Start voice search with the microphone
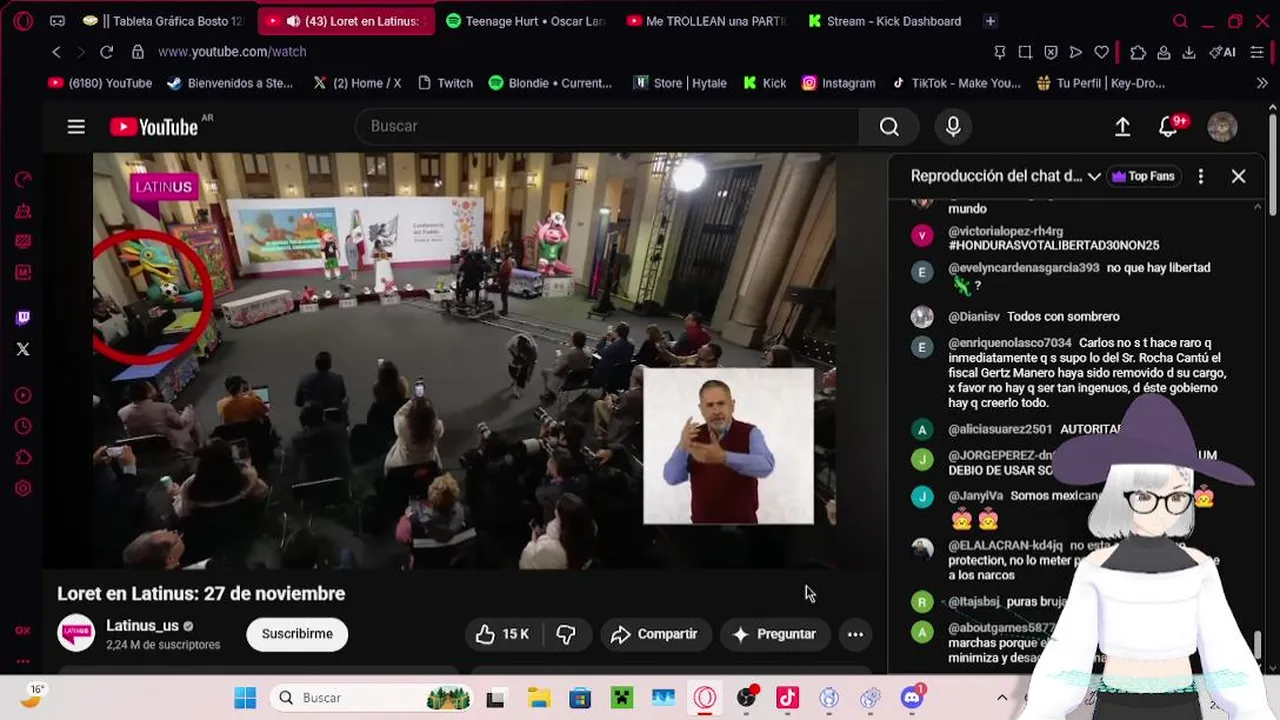 pos(953,126)
